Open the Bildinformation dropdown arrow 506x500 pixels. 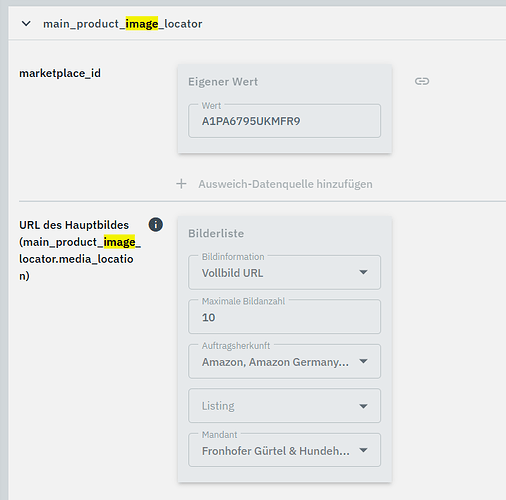(363, 272)
